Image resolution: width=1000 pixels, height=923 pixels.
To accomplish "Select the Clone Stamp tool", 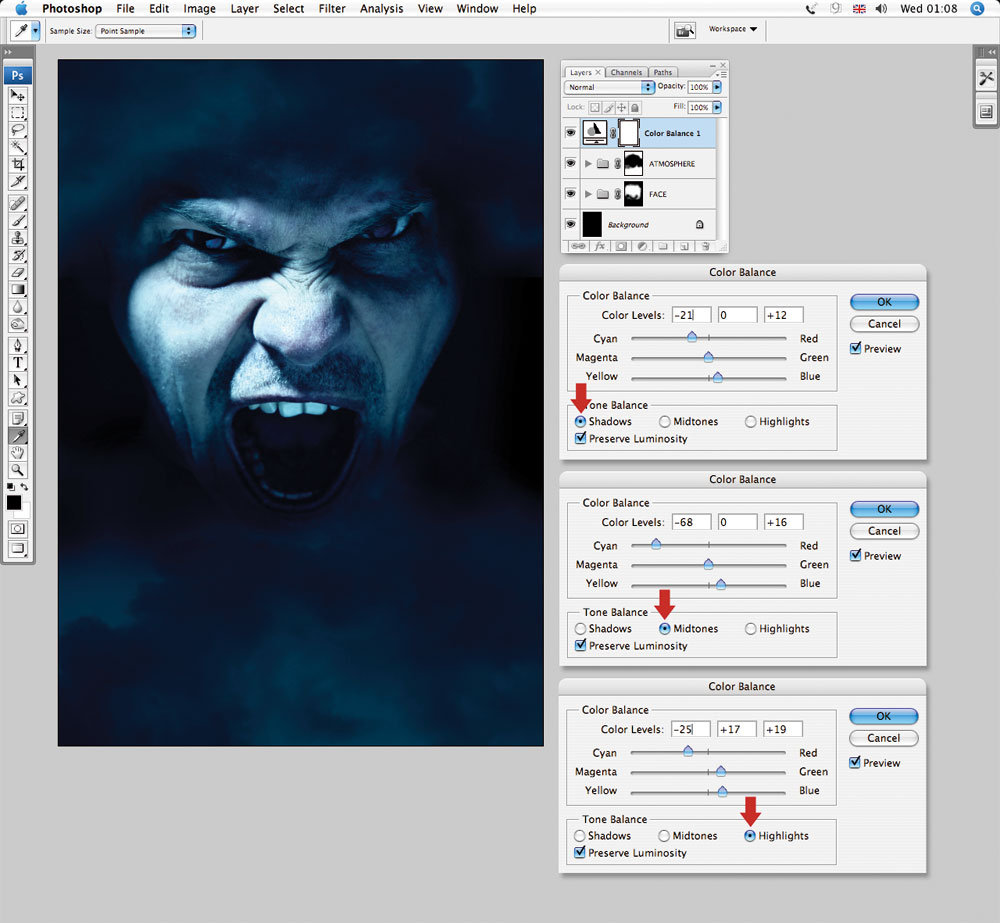I will pos(18,238).
